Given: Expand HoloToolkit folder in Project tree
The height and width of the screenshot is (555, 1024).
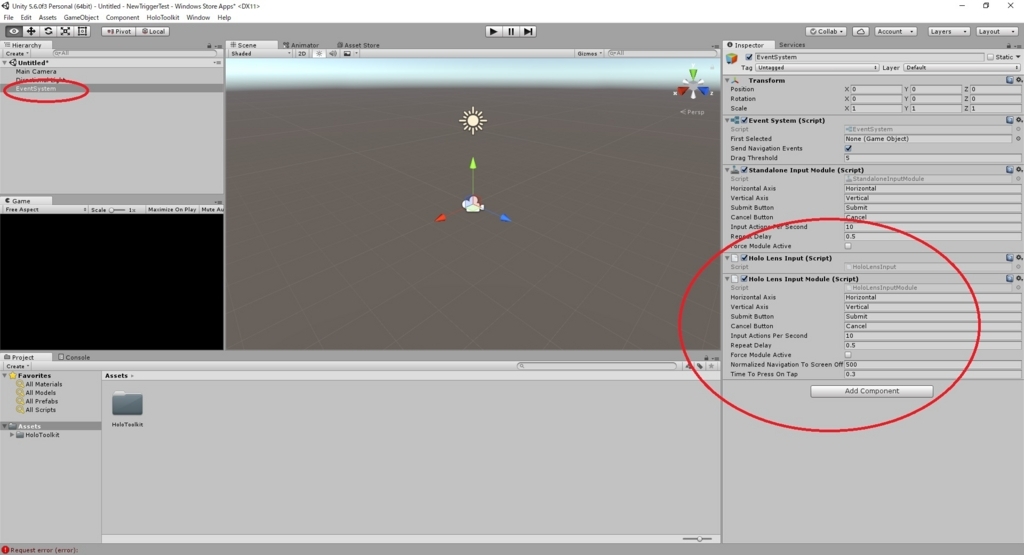Looking at the screenshot, I should 12,435.
